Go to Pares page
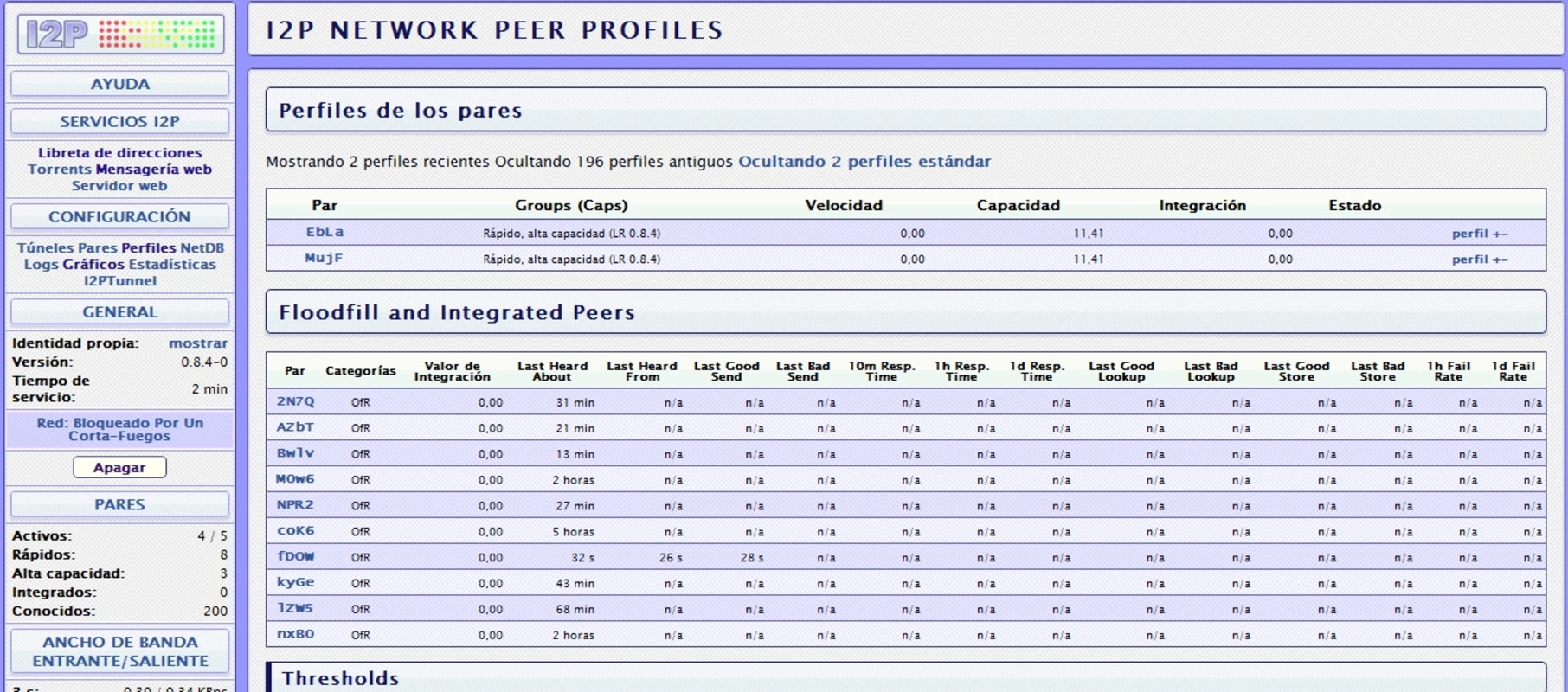Viewport: 1568px width, 692px height. tap(97, 247)
